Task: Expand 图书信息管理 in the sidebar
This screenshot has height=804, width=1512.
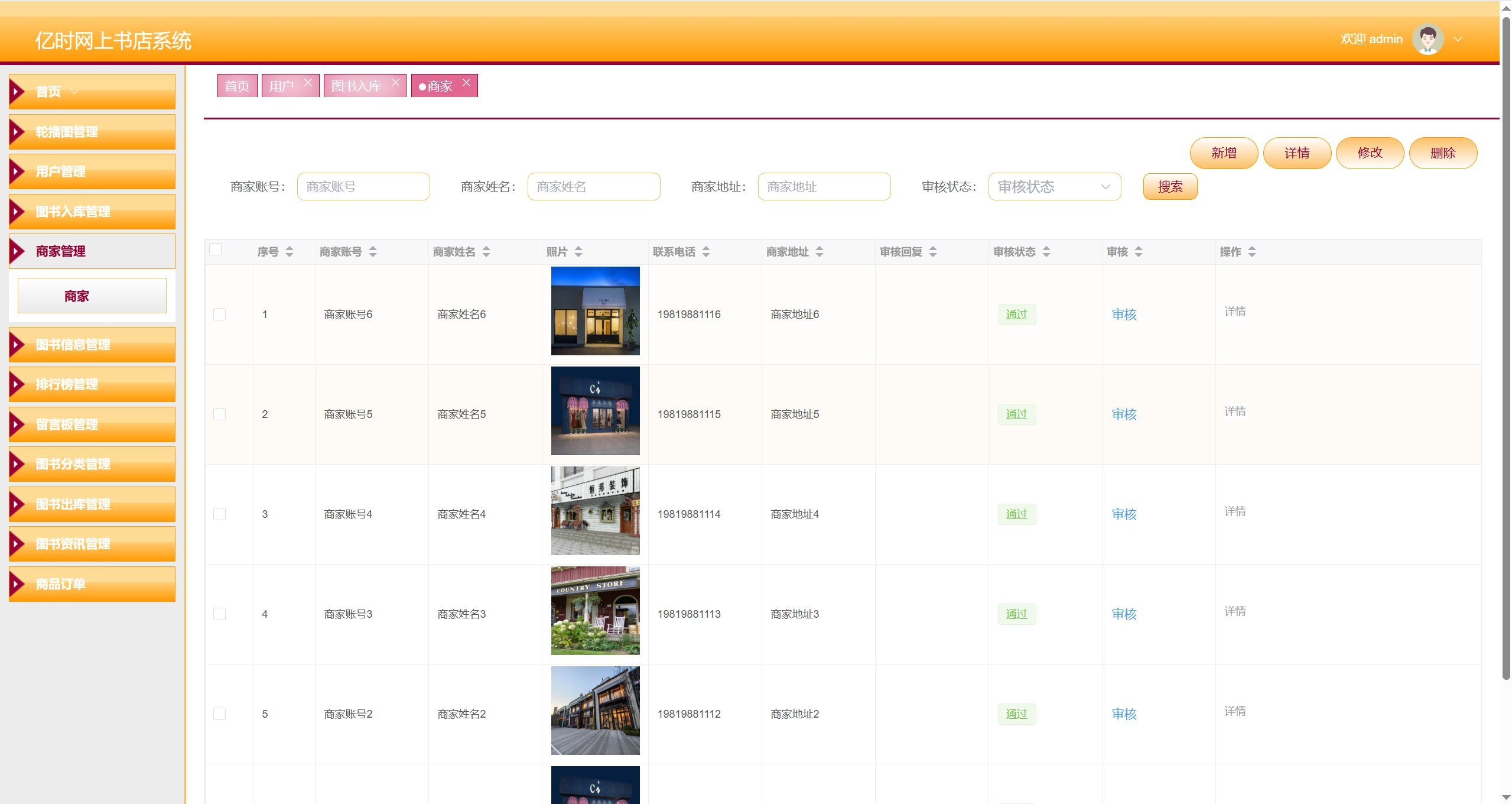Action: [x=92, y=345]
